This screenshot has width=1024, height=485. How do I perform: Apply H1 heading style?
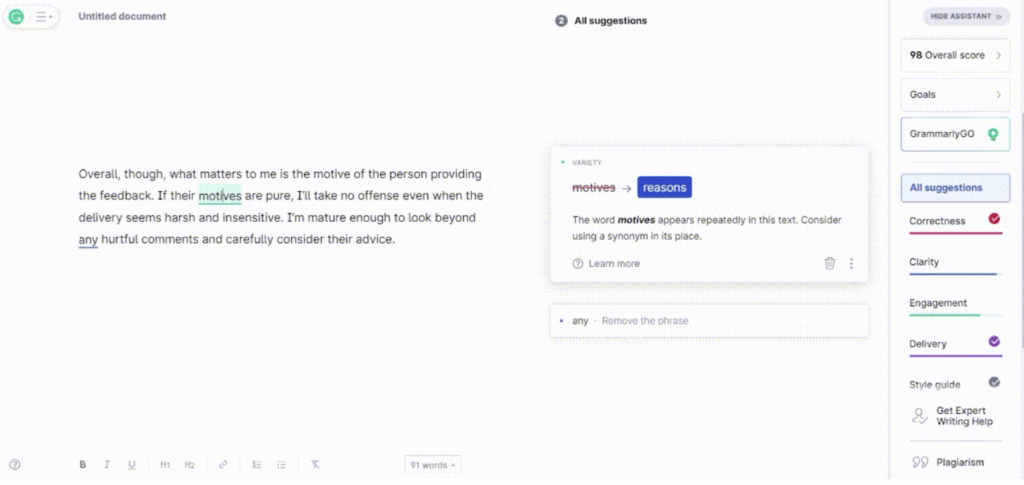tap(165, 465)
